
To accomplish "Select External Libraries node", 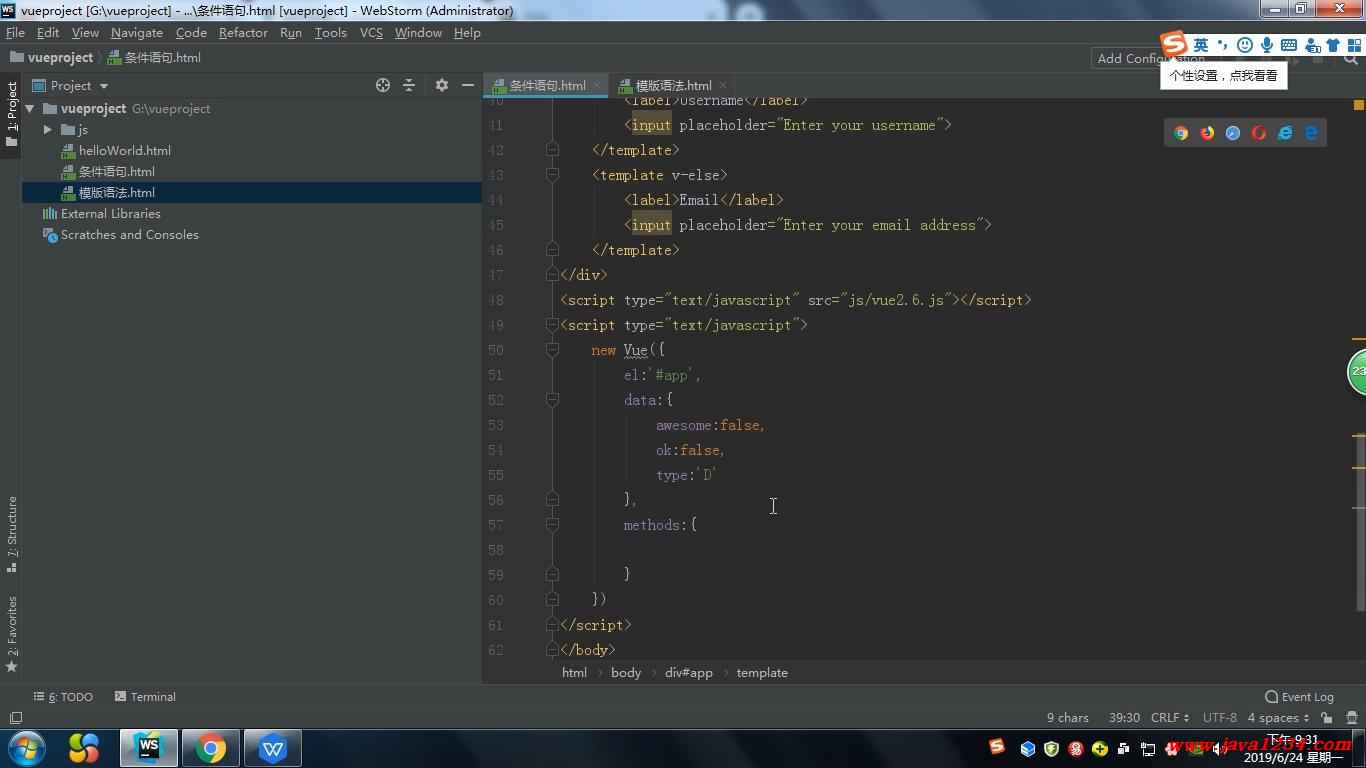I will 110,213.
